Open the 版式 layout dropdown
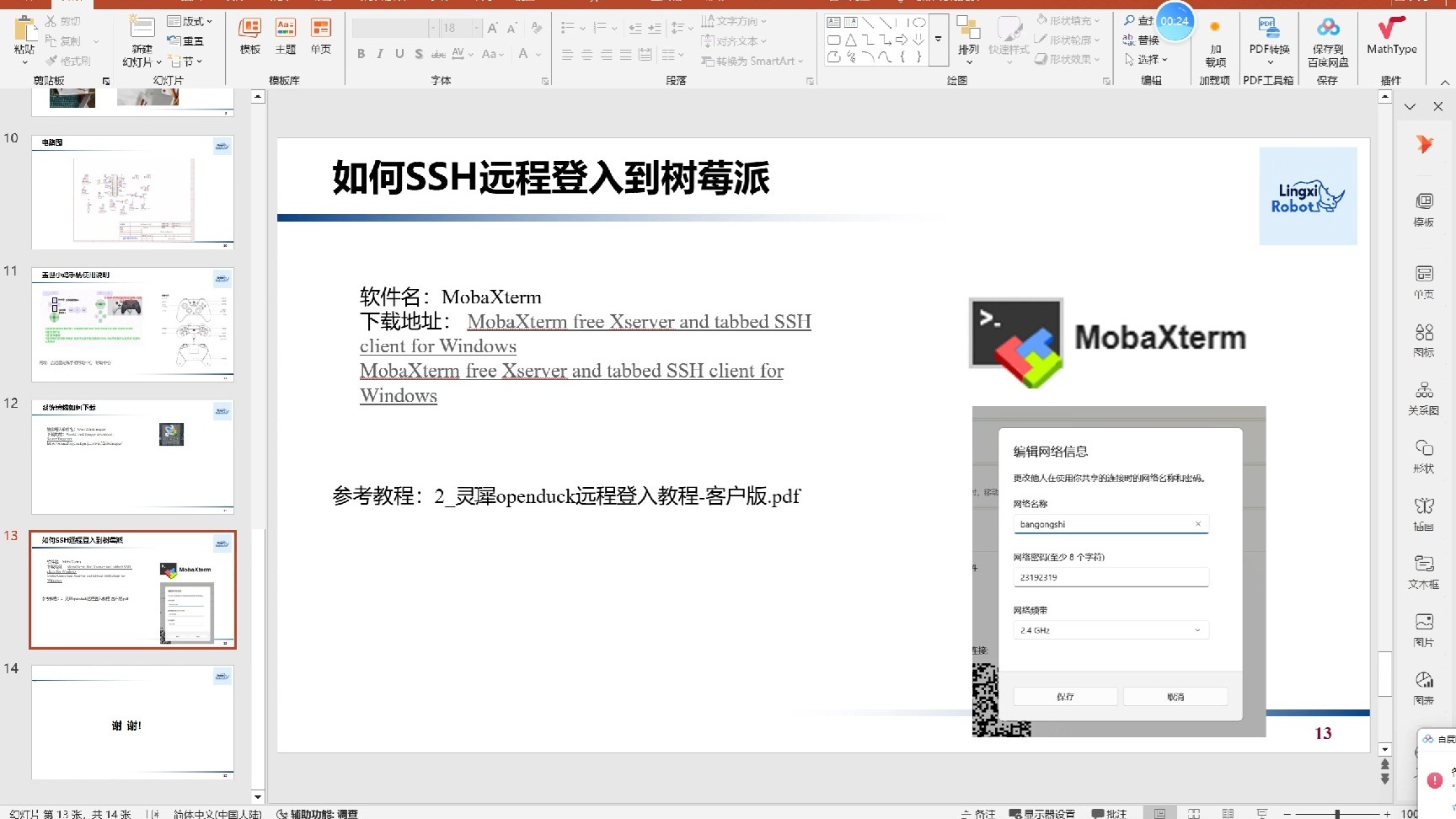 [190, 21]
